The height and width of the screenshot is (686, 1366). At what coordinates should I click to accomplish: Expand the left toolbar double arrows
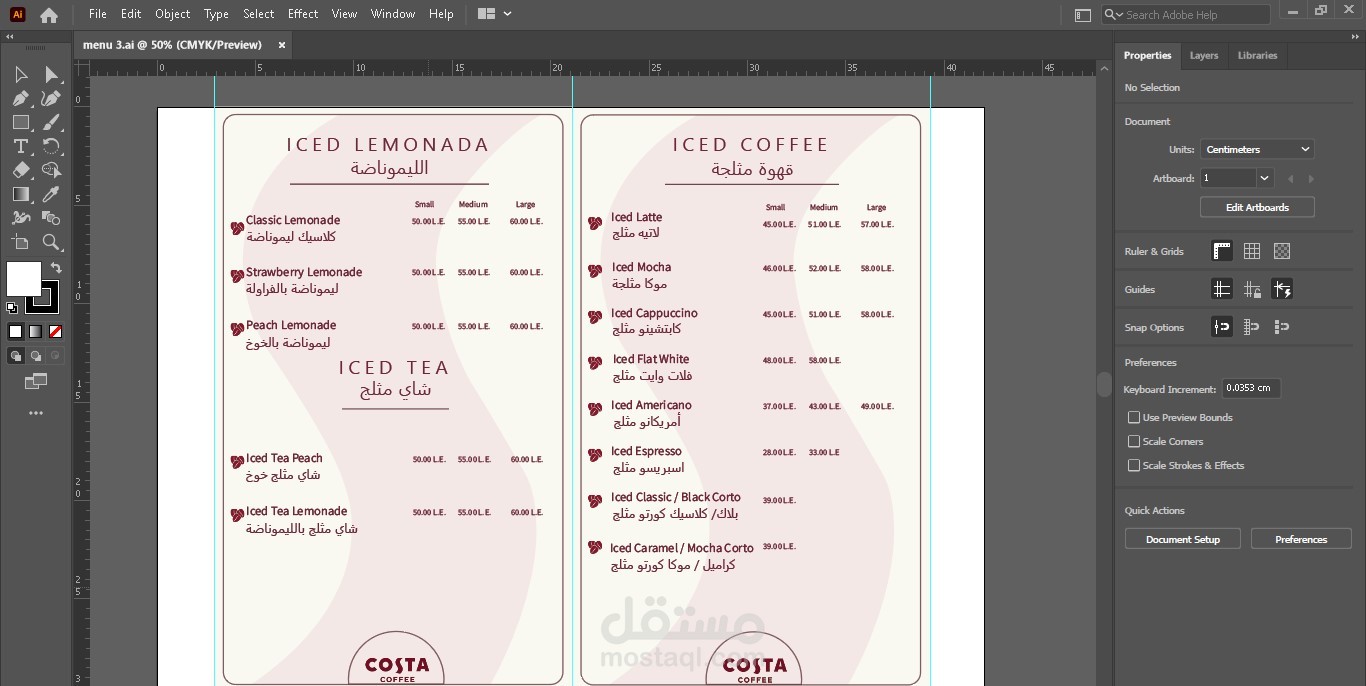pos(10,35)
